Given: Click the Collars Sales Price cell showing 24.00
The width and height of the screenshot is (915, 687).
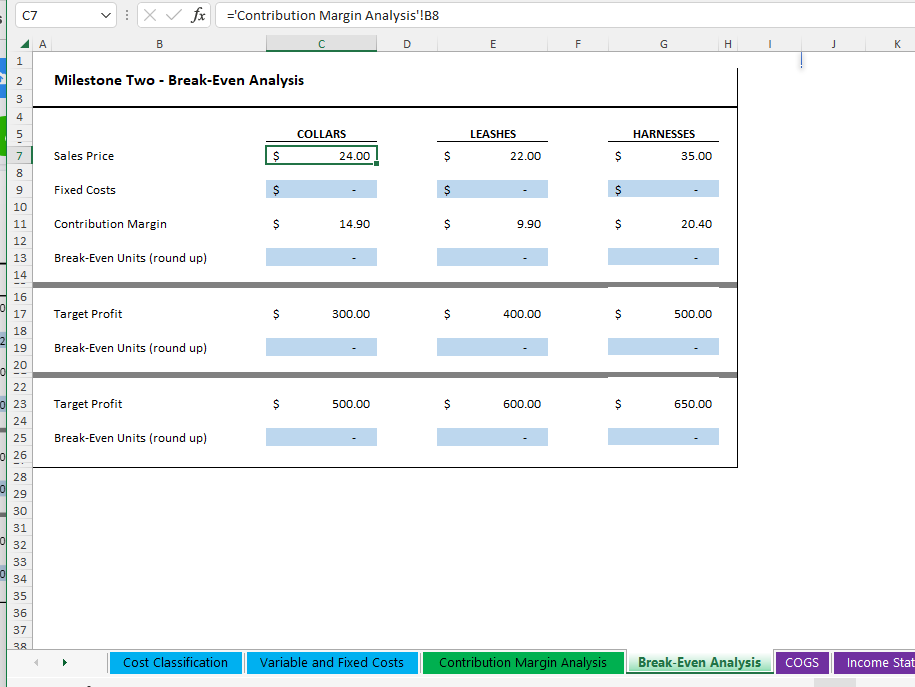Looking at the screenshot, I should (320, 155).
